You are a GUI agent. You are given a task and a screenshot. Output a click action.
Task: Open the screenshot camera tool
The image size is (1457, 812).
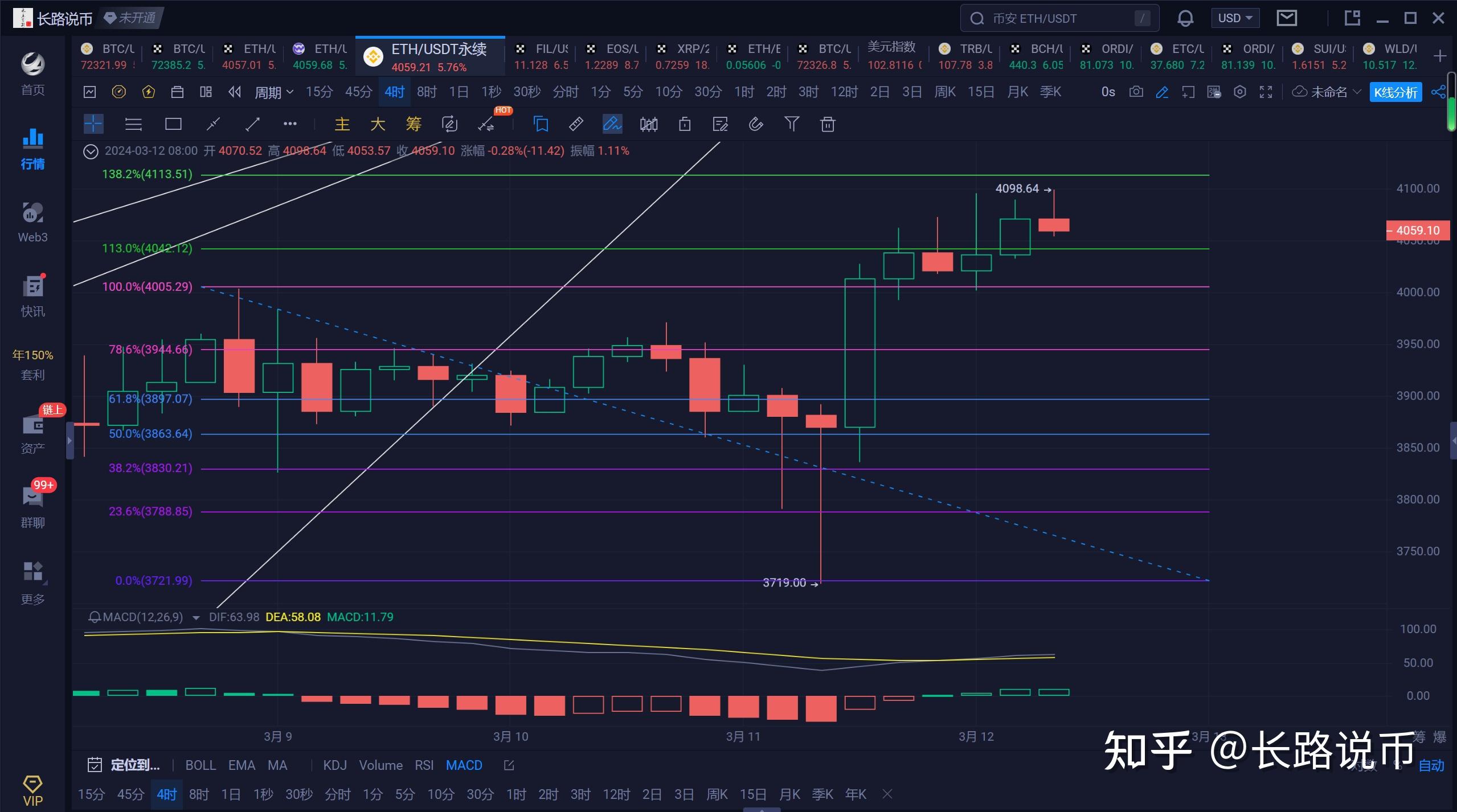(x=1136, y=92)
